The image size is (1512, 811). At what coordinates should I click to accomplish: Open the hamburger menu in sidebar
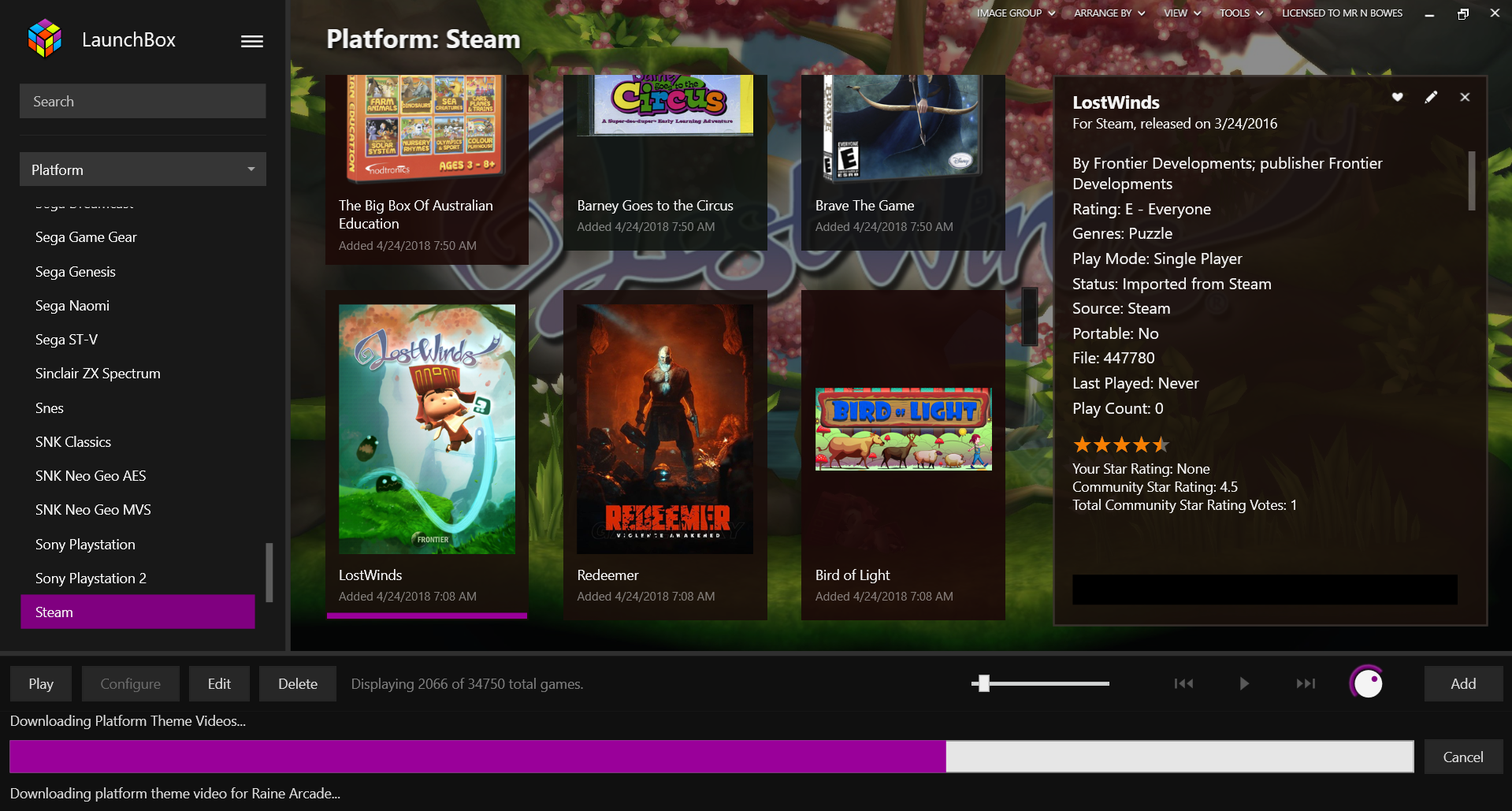point(252,41)
